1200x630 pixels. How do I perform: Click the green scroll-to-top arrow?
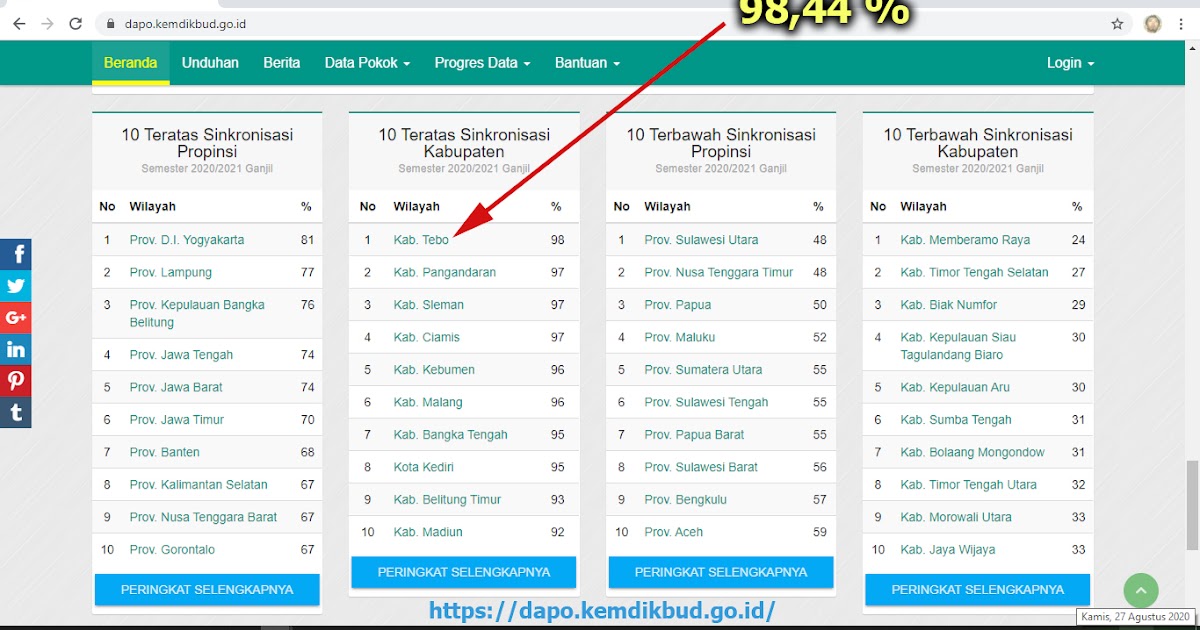click(1141, 591)
